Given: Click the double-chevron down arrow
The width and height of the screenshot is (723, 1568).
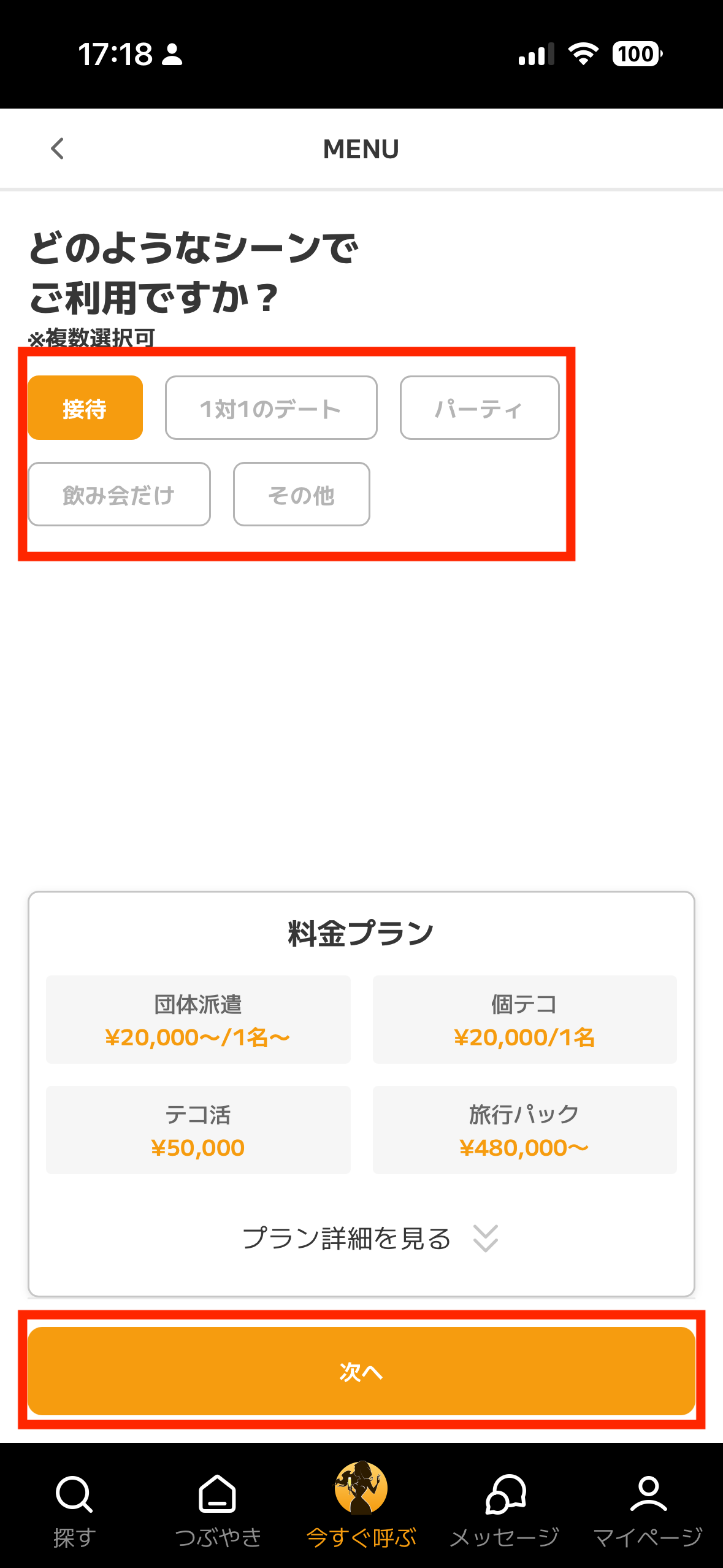Looking at the screenshot, I should tap(486, 1239).
